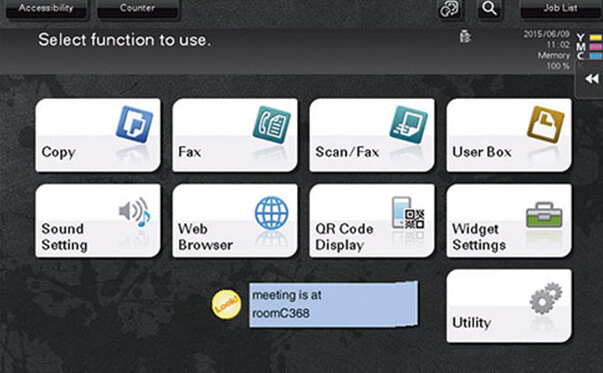
Task: Click the magnifying glass search icon
Action: (x=490, y=8)
